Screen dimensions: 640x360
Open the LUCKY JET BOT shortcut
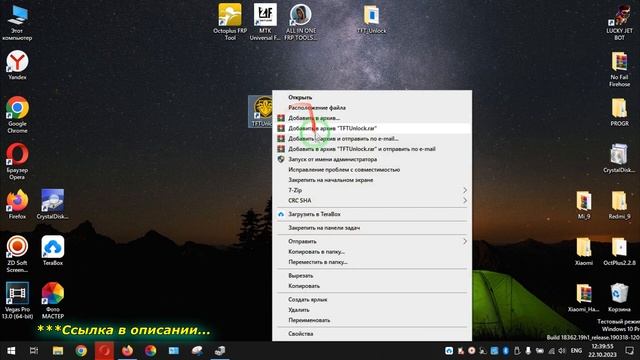point(619,21)
